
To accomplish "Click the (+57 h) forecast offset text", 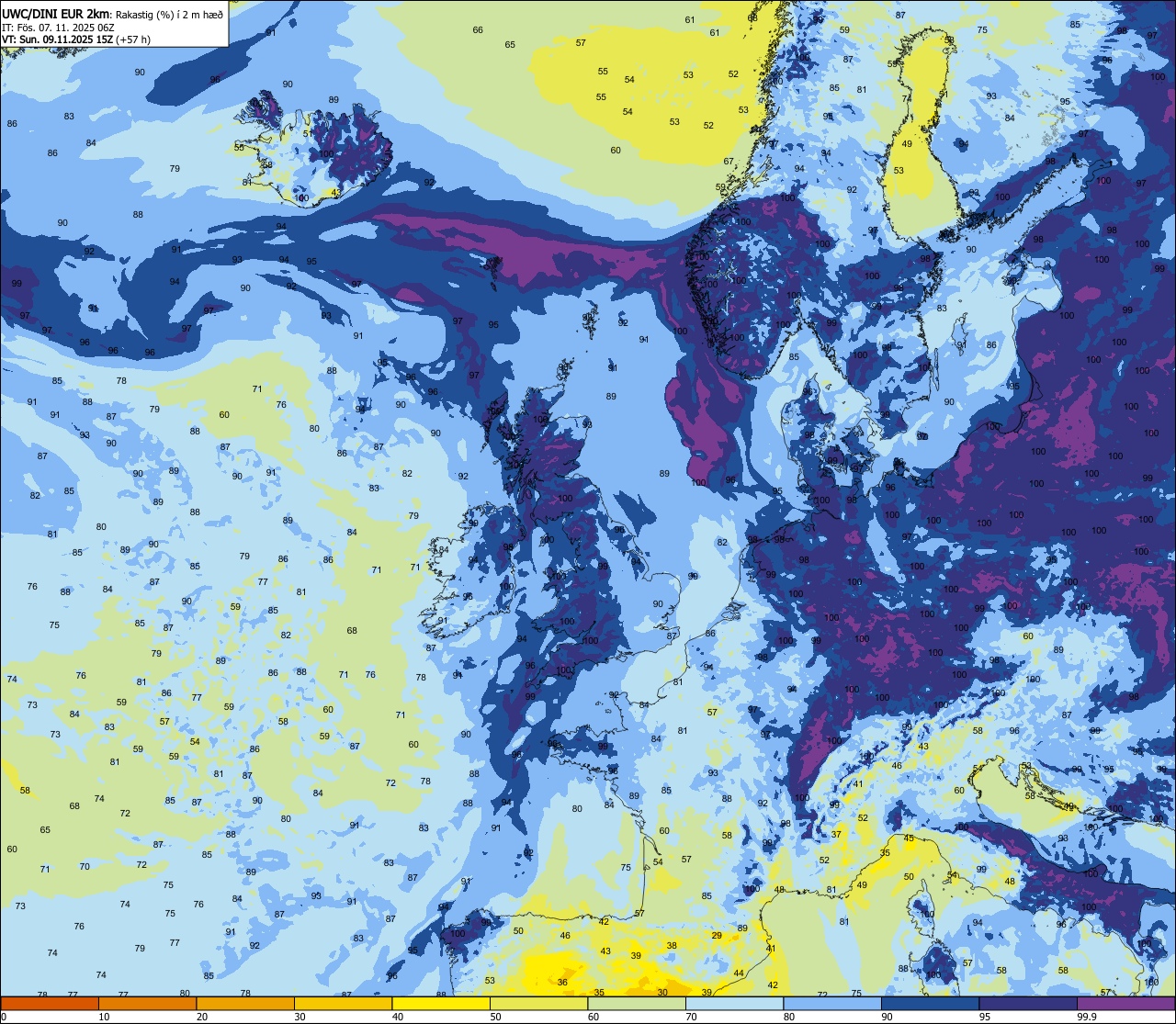I will [x=131, y=39].
